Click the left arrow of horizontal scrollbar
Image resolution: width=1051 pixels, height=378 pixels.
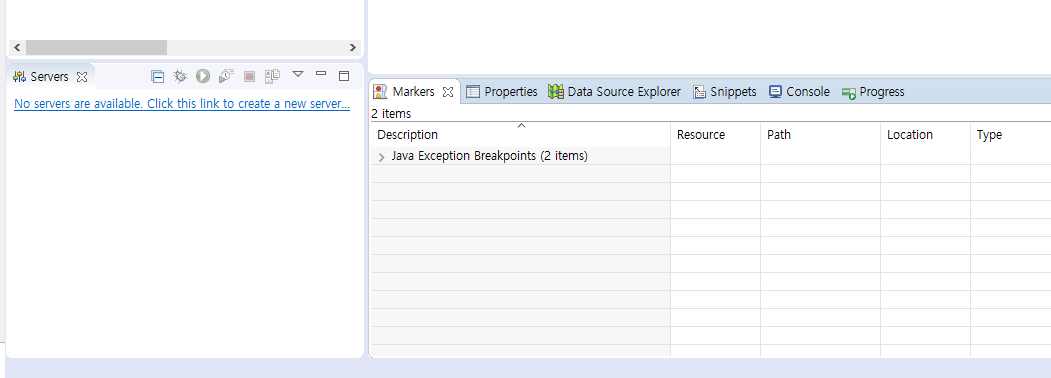(17, 48)
